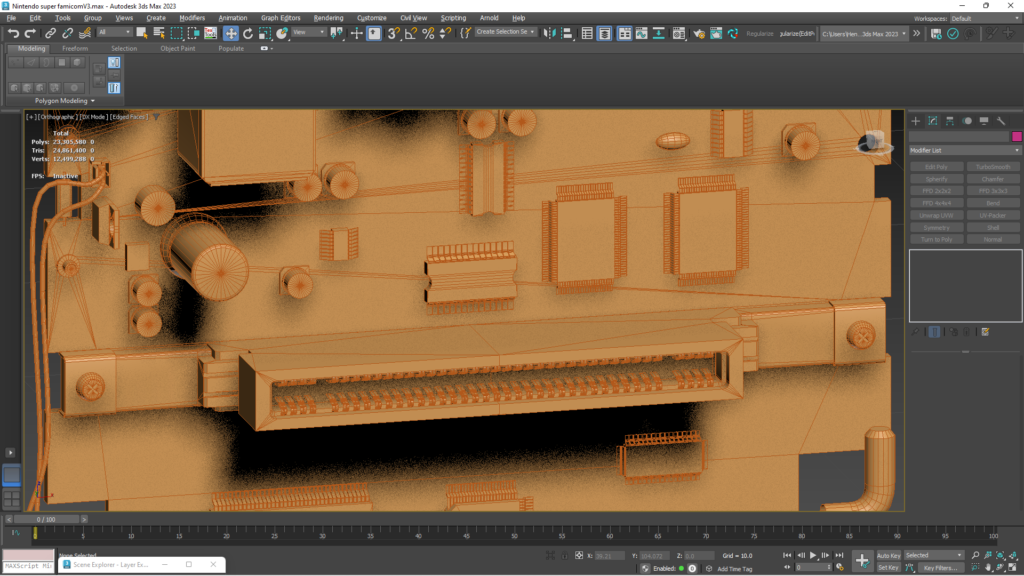Apply the TurboSmooth modifier button

click(x=994, y=167)
